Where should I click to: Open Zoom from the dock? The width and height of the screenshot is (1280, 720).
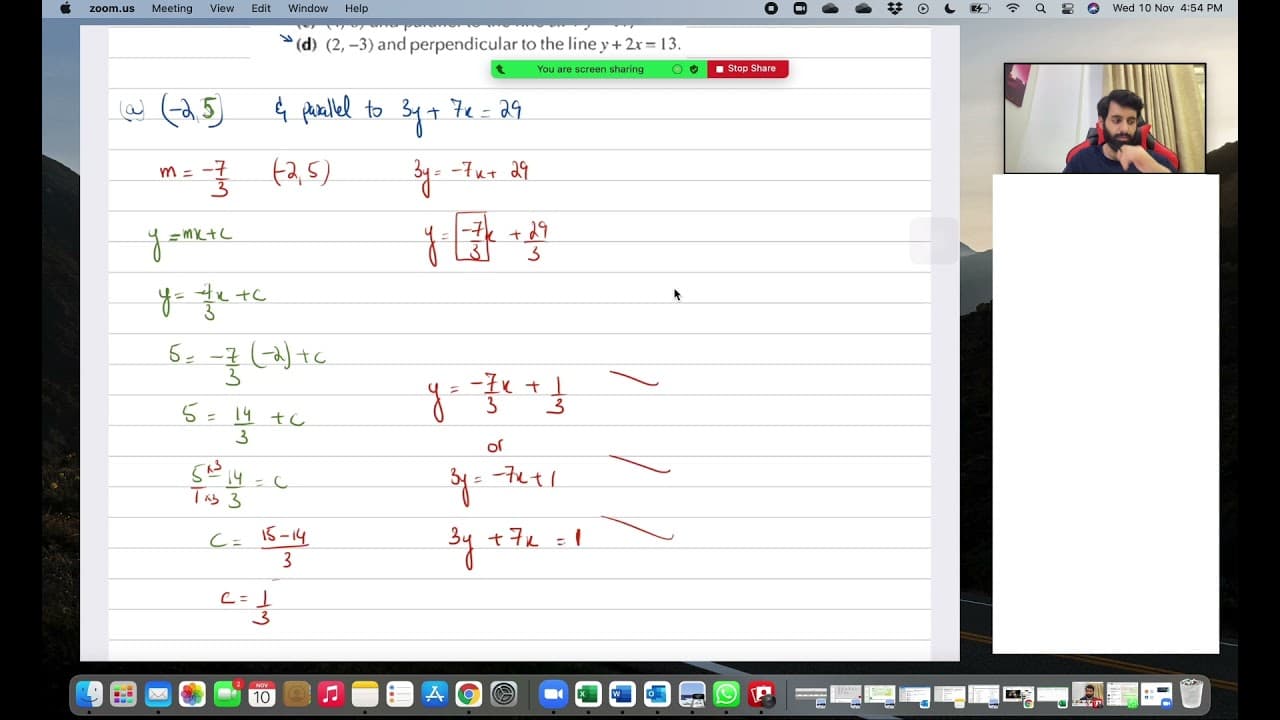(553, 694)
